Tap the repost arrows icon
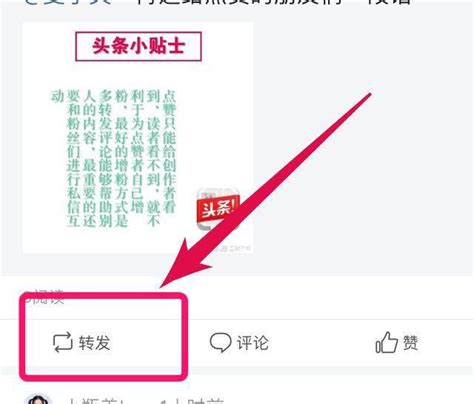The width and height of the screenshot is (474, 404). click(x=63, y=342)
